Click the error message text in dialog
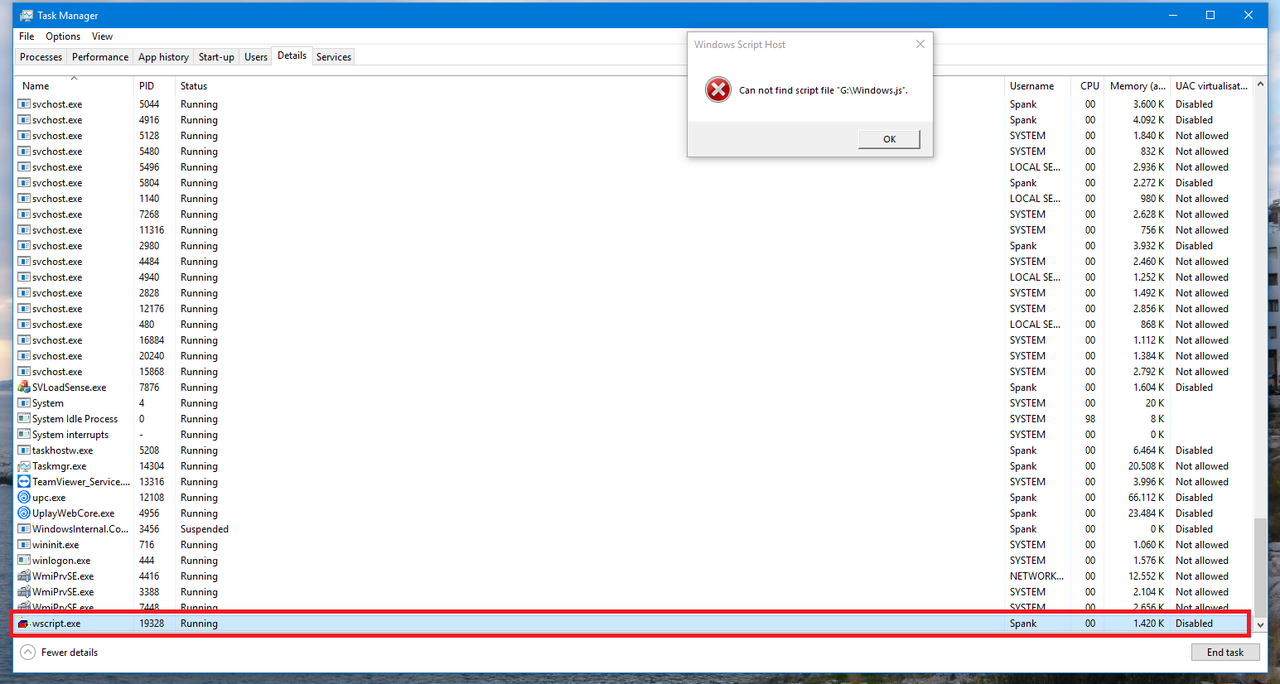This screenshot has height=684, width=1280. click(x=823, y=90)
